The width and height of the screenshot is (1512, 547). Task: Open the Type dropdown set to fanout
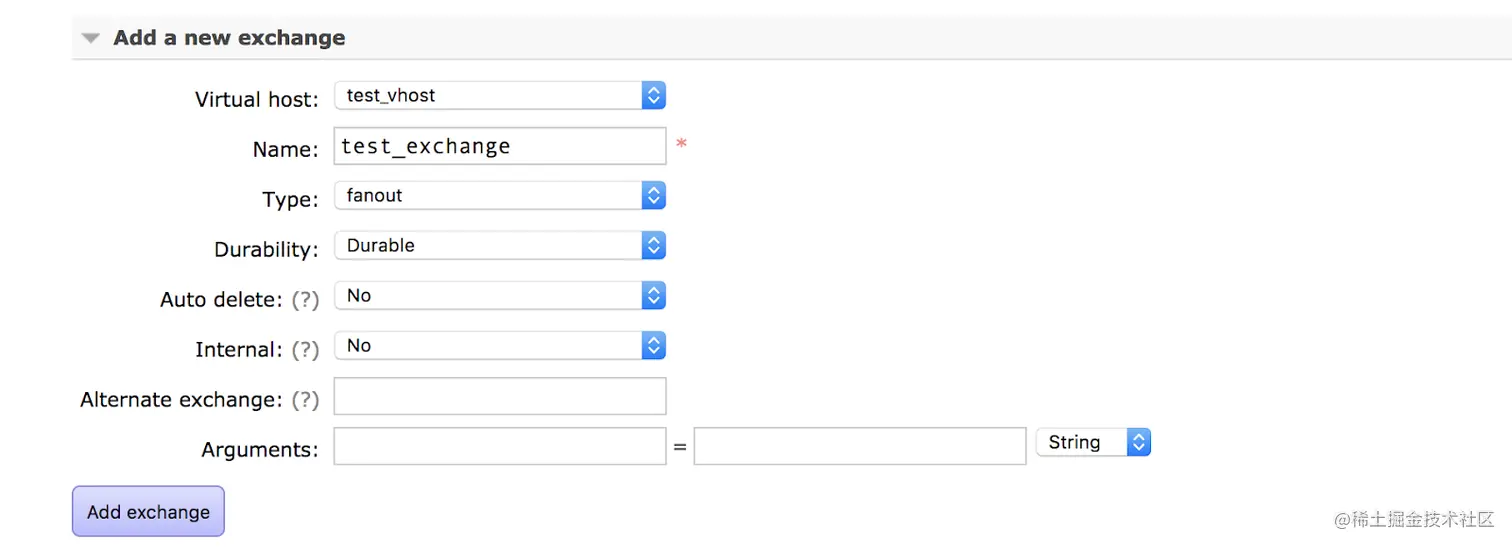coord(500,196)
